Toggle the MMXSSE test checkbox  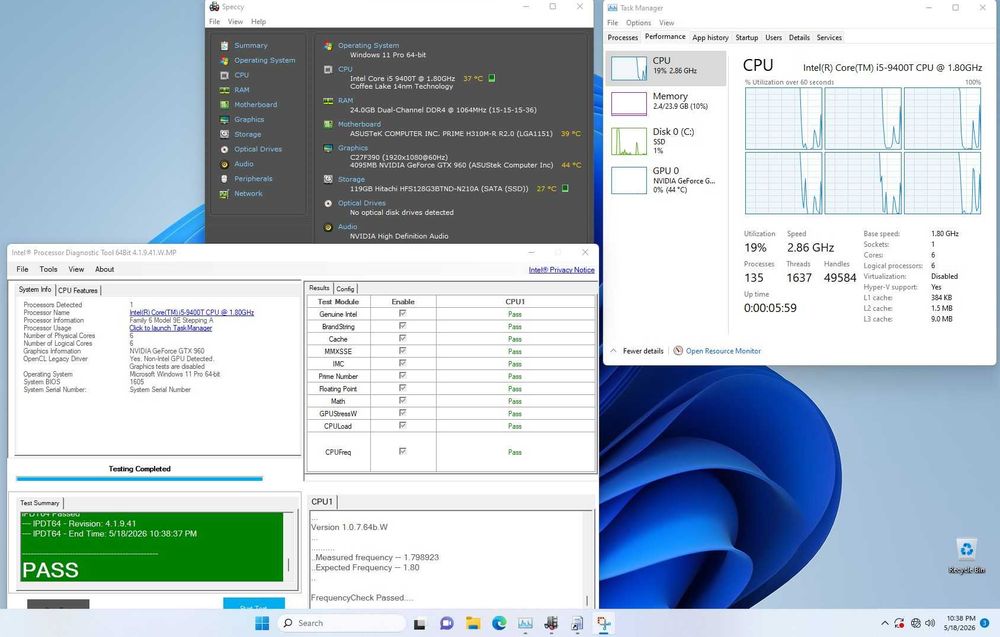pyautogui.click(x=402, y=351)
